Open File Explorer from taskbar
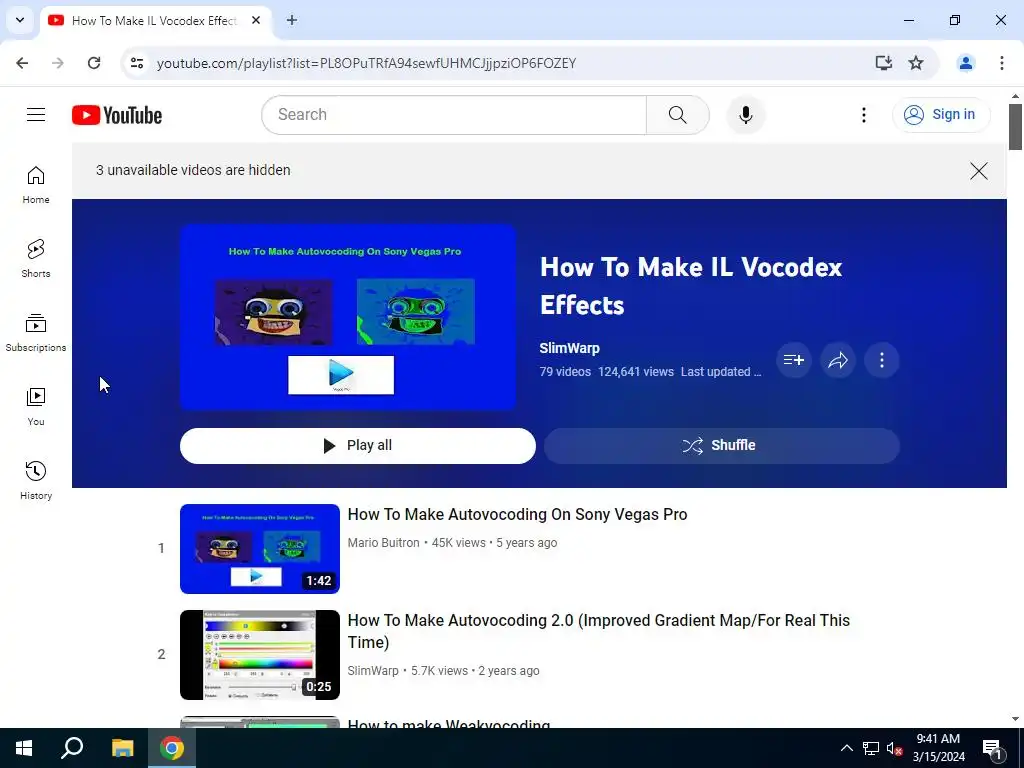The image size is (1024, 768). point(122,748)
